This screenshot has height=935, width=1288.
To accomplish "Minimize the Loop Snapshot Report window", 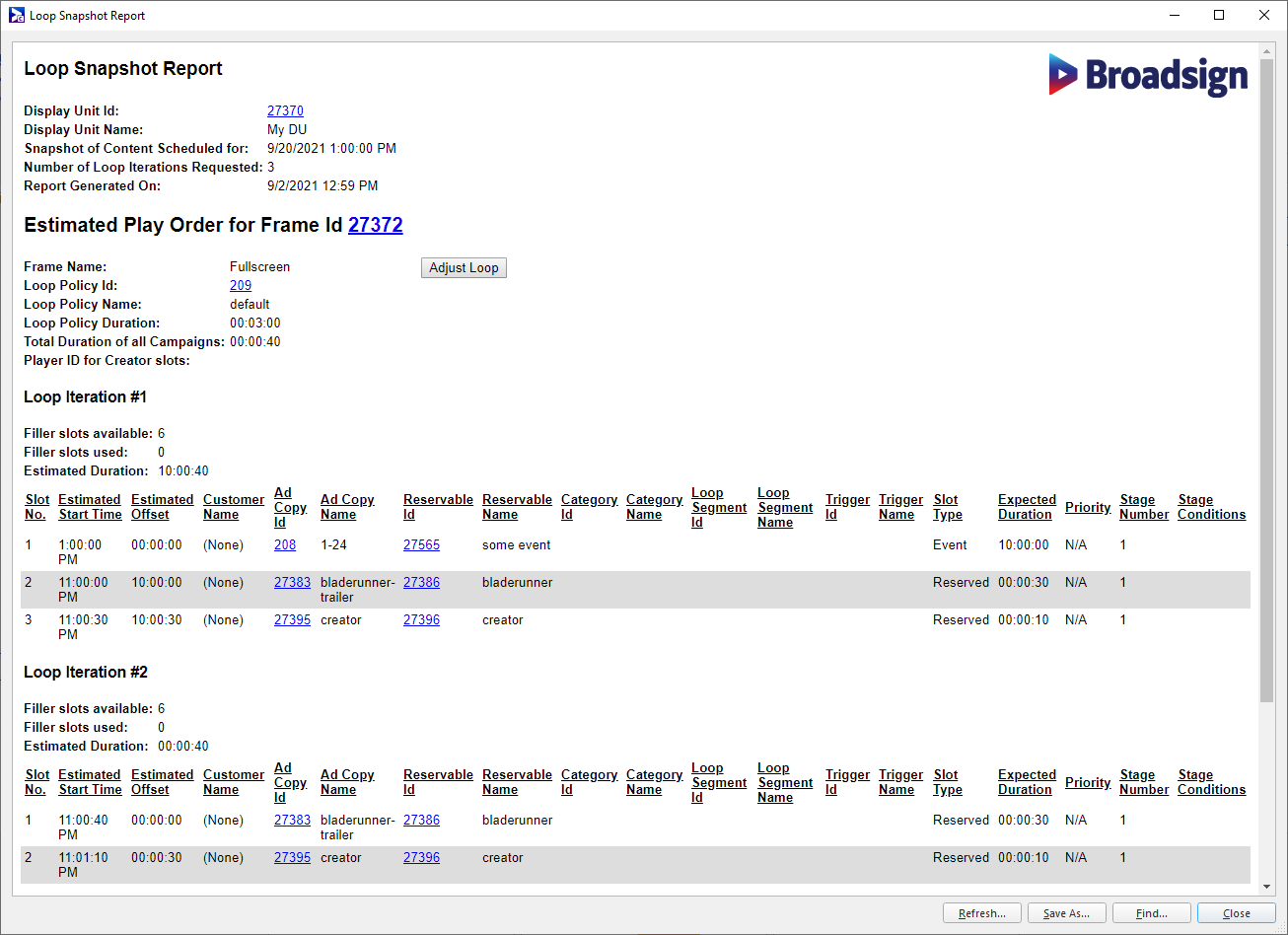I will (1174, 16).
